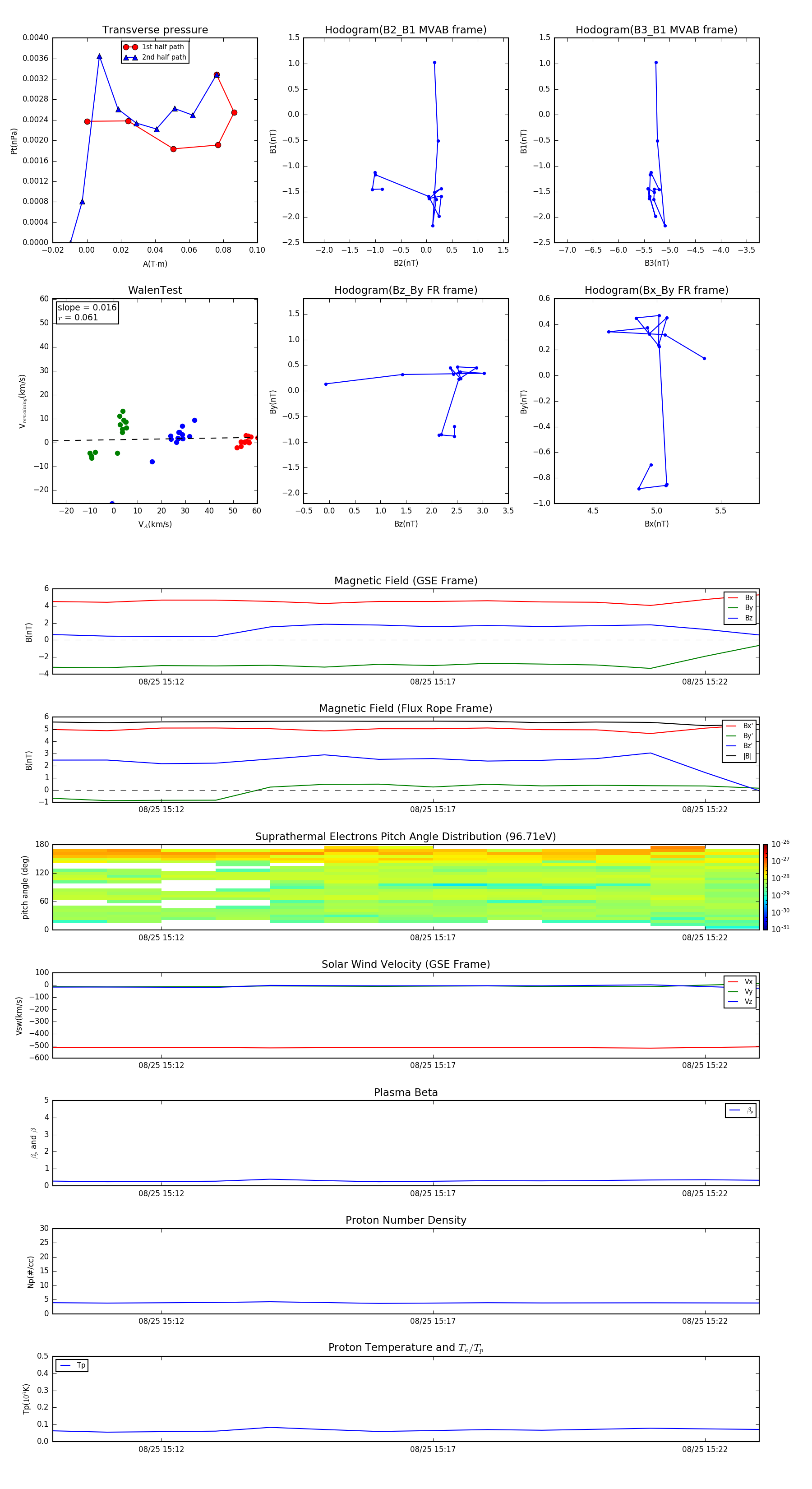Image resolution: width=812 pixels, height=1489 pixels.
Task: Click the 'Bx(nT)' x-axis label
Action: [656, 524]
